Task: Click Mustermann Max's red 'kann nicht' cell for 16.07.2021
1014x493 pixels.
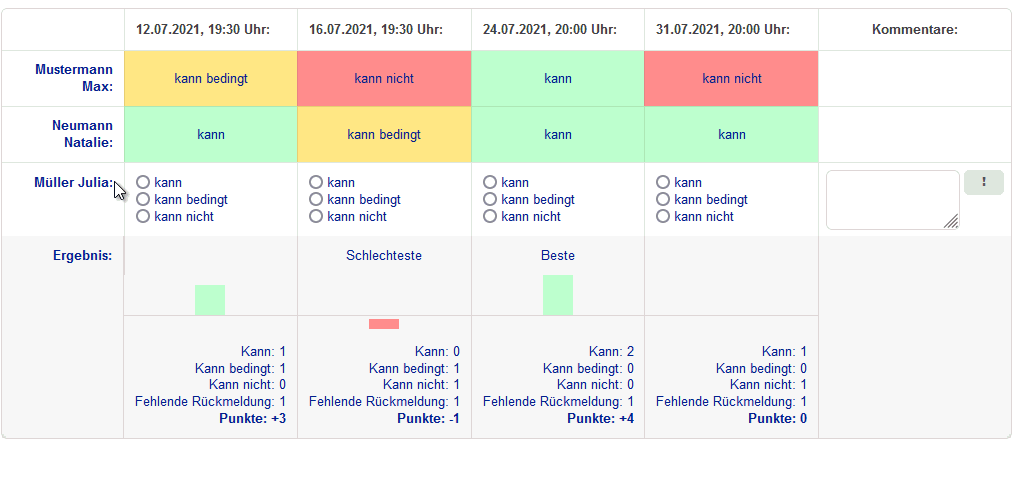Action: click(384, 78)
